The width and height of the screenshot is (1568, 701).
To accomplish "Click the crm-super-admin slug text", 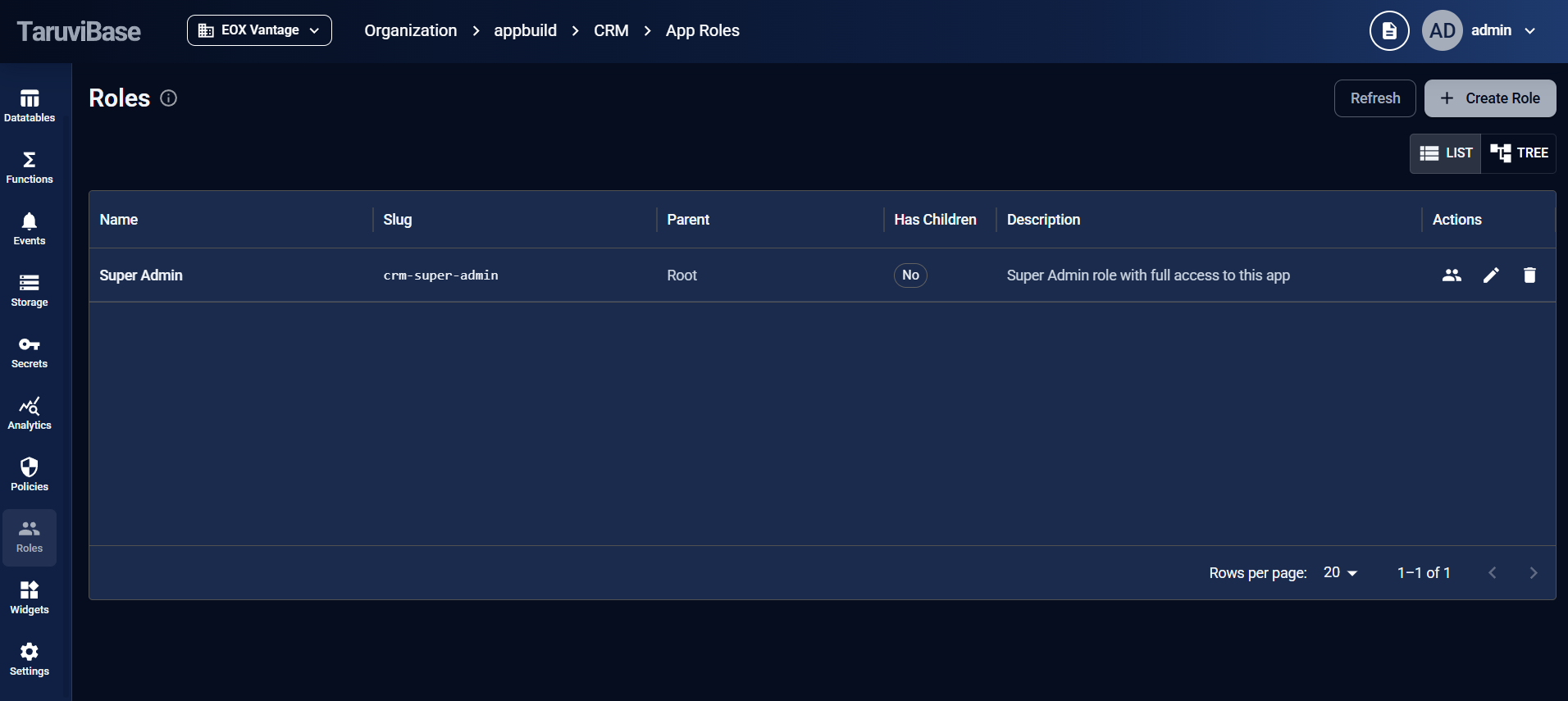I will point(440,275).
